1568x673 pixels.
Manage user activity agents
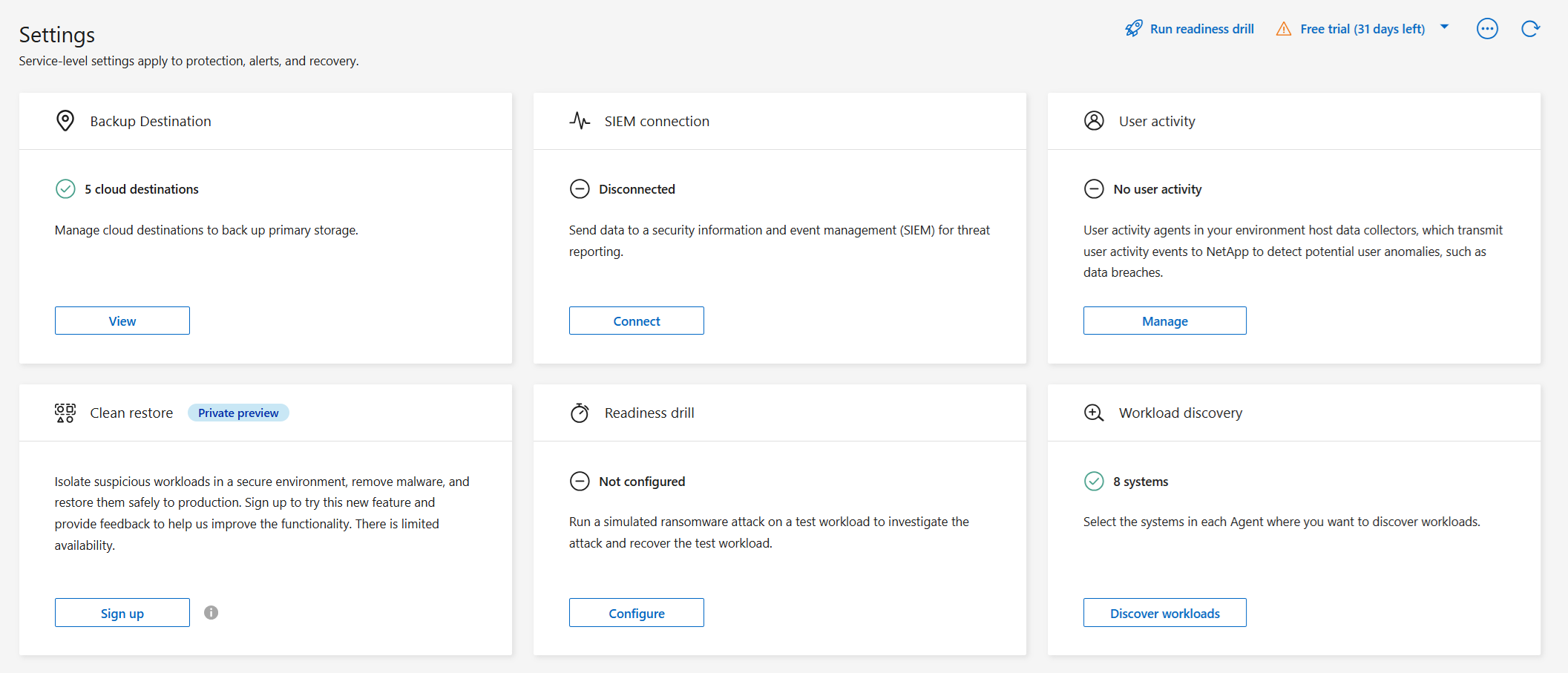coord(1164,321)
